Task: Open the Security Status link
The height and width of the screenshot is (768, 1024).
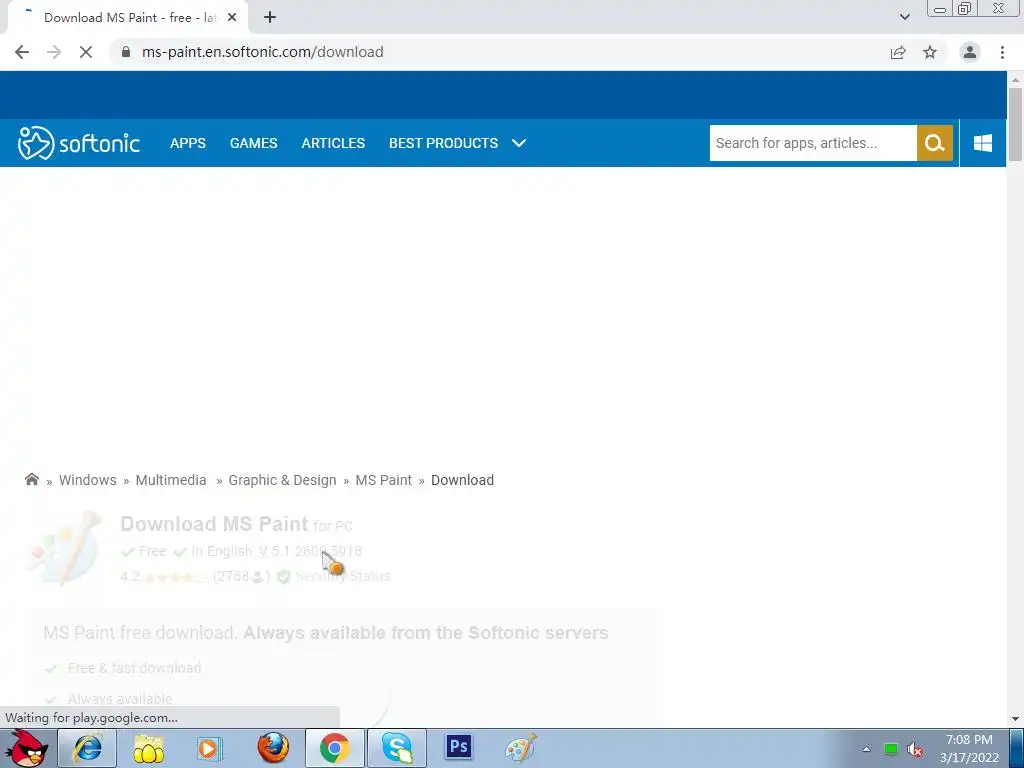Action: coord(343,576)
